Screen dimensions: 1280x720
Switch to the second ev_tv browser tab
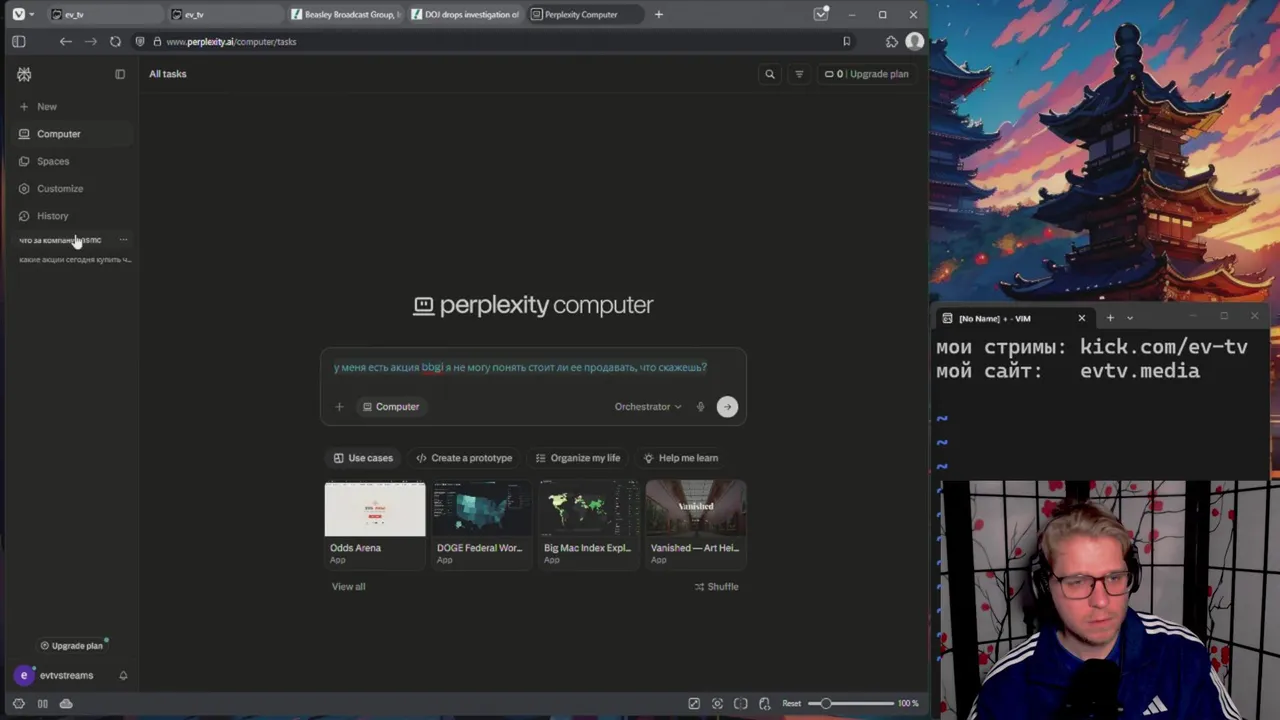click(x=225, y=14)
